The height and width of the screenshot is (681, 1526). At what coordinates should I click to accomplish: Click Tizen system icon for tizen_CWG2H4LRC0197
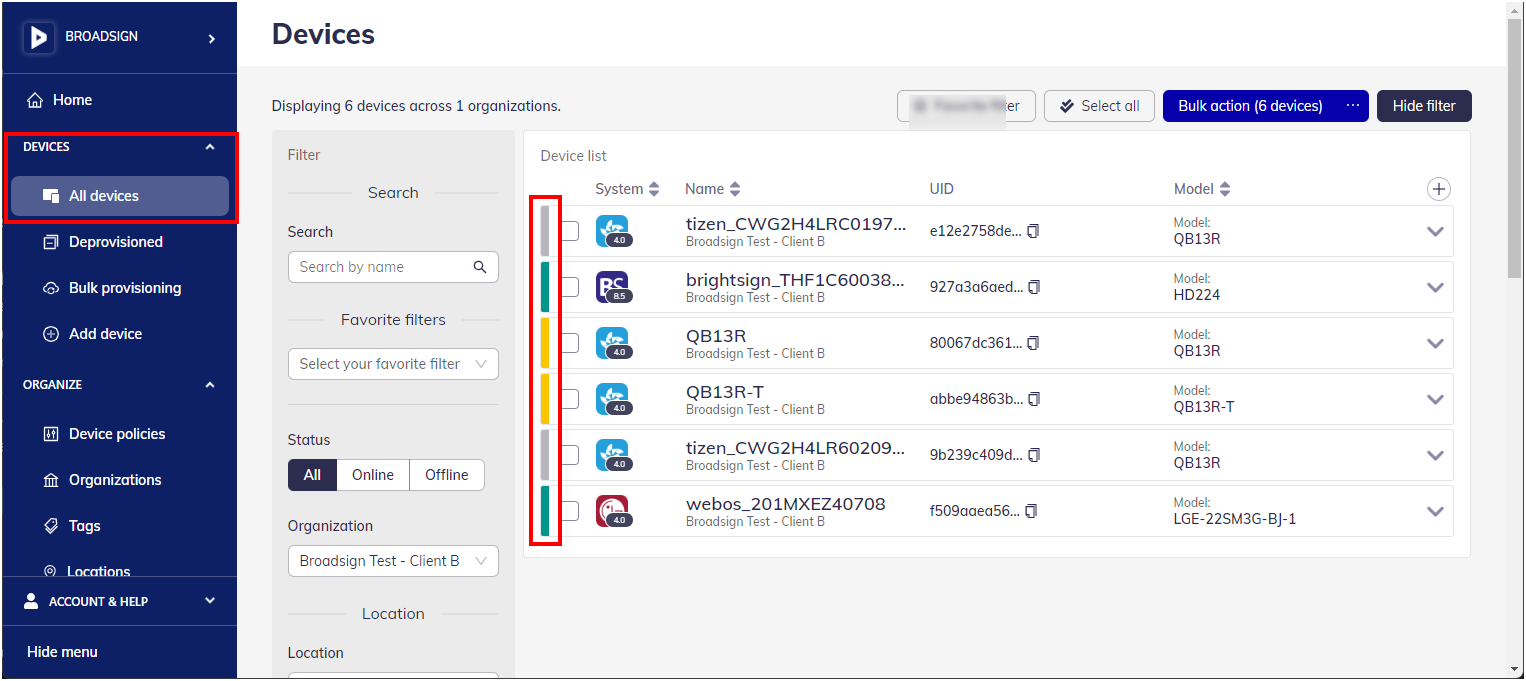(613, 231)
